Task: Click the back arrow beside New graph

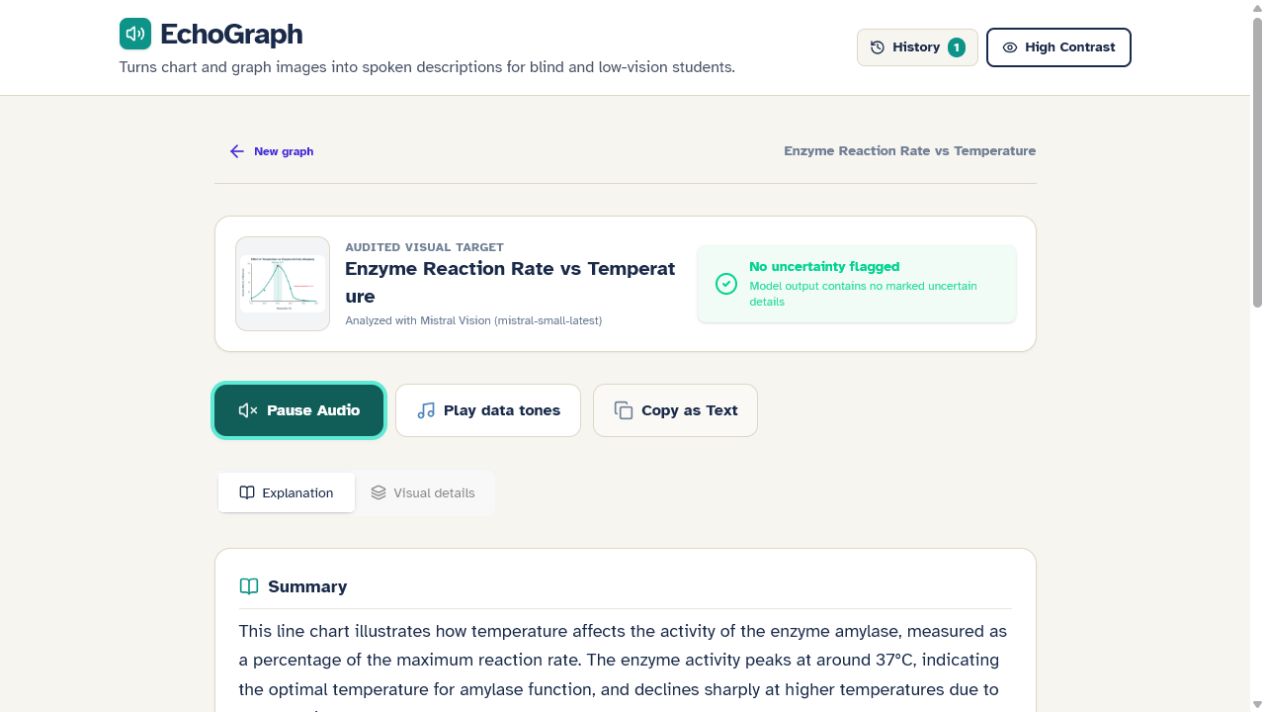Action: coord(237,151)
